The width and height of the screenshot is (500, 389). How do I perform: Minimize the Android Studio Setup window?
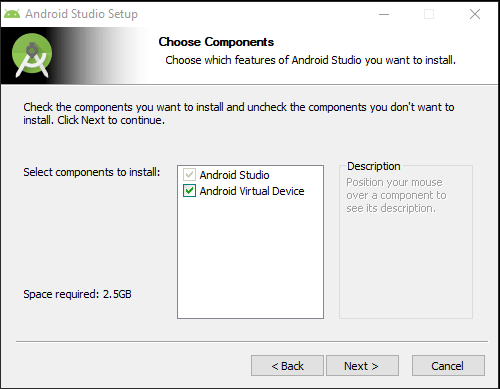[x=384, y=14]
